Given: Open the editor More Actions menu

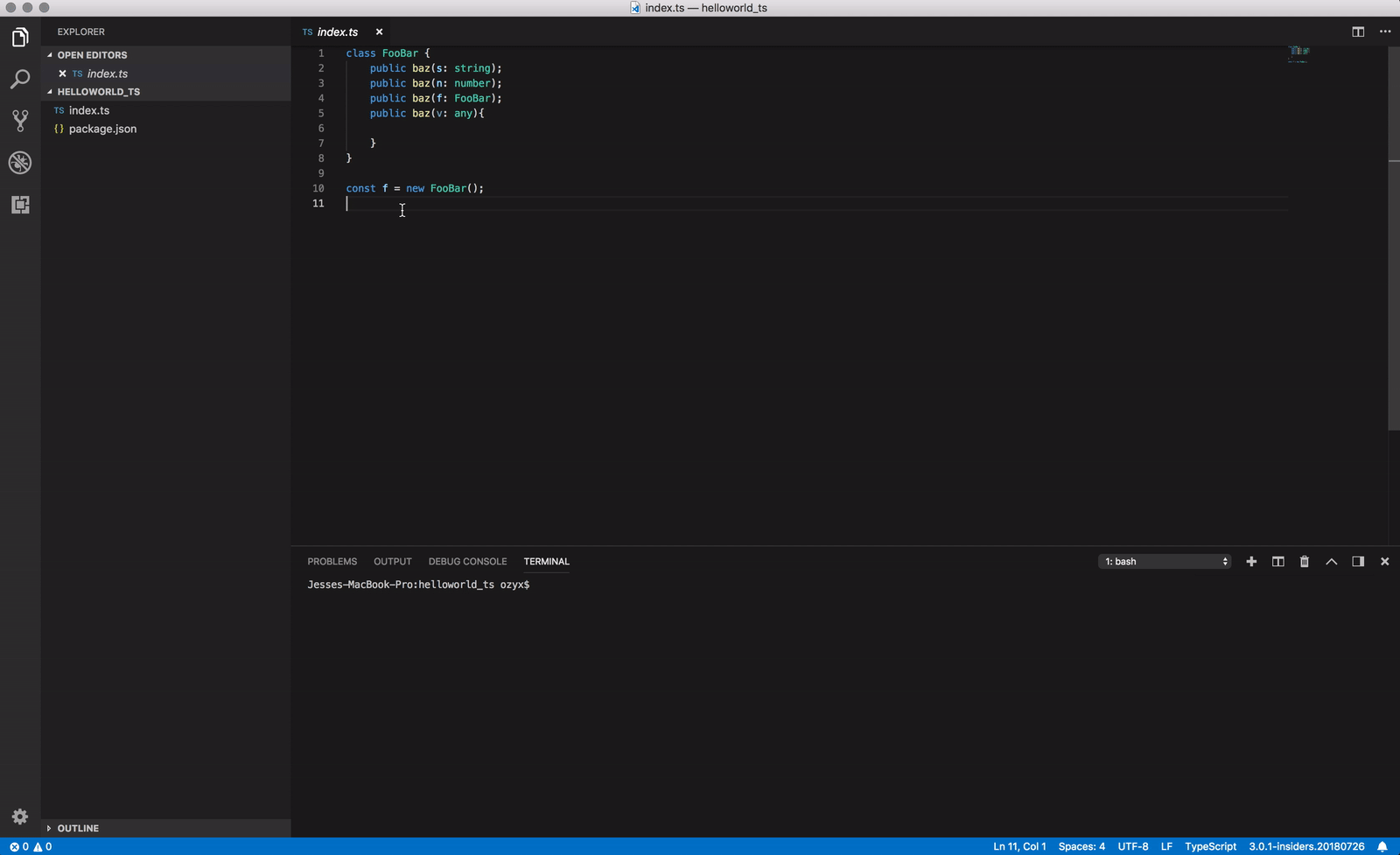Looking at the screenshot, I should [x=1385, y=32].
